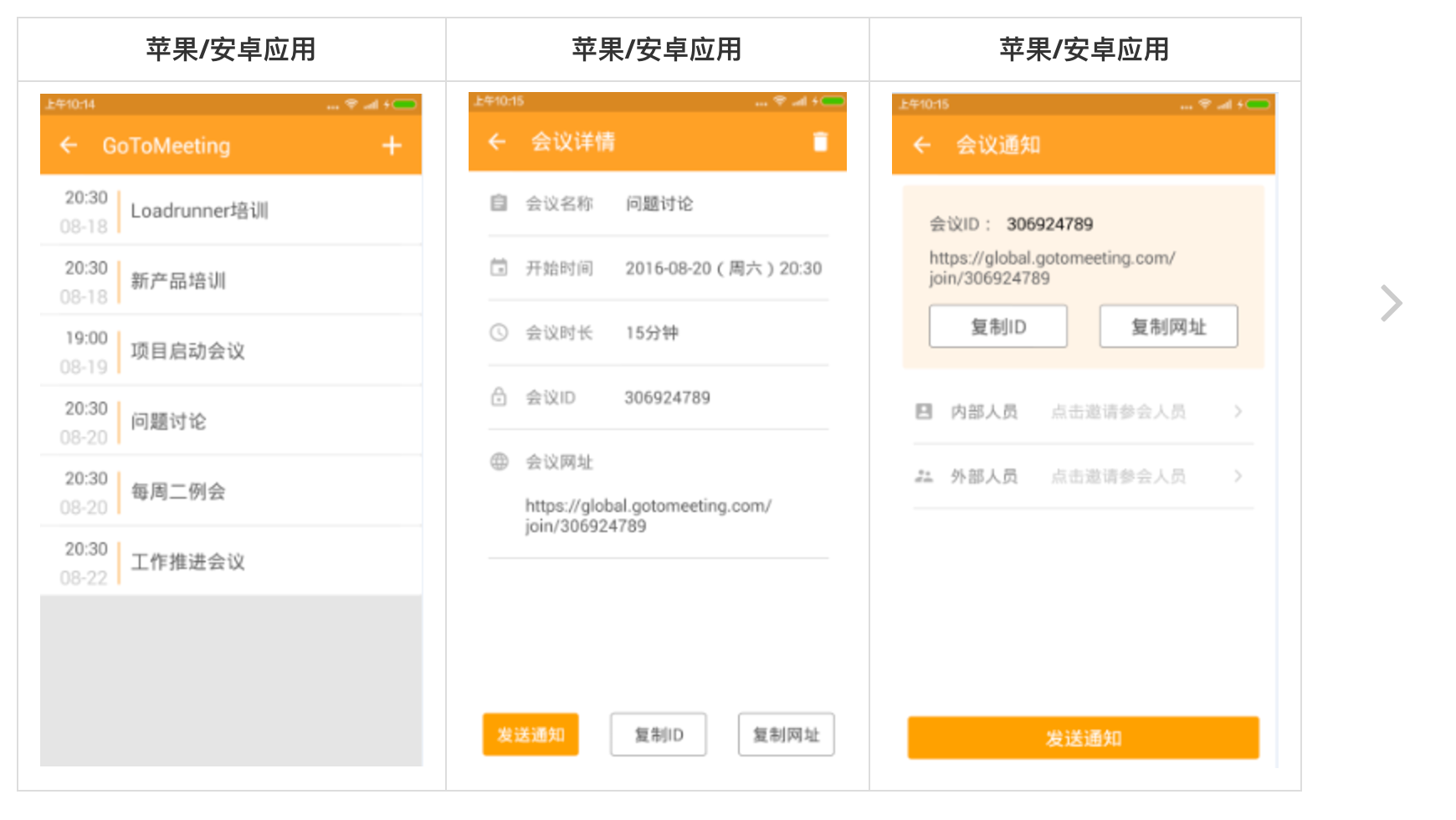The height and width of the screenshot is (820, 1456).
Task: Click 复制ID button in 会议详情 screen
Action: point(659,735)
